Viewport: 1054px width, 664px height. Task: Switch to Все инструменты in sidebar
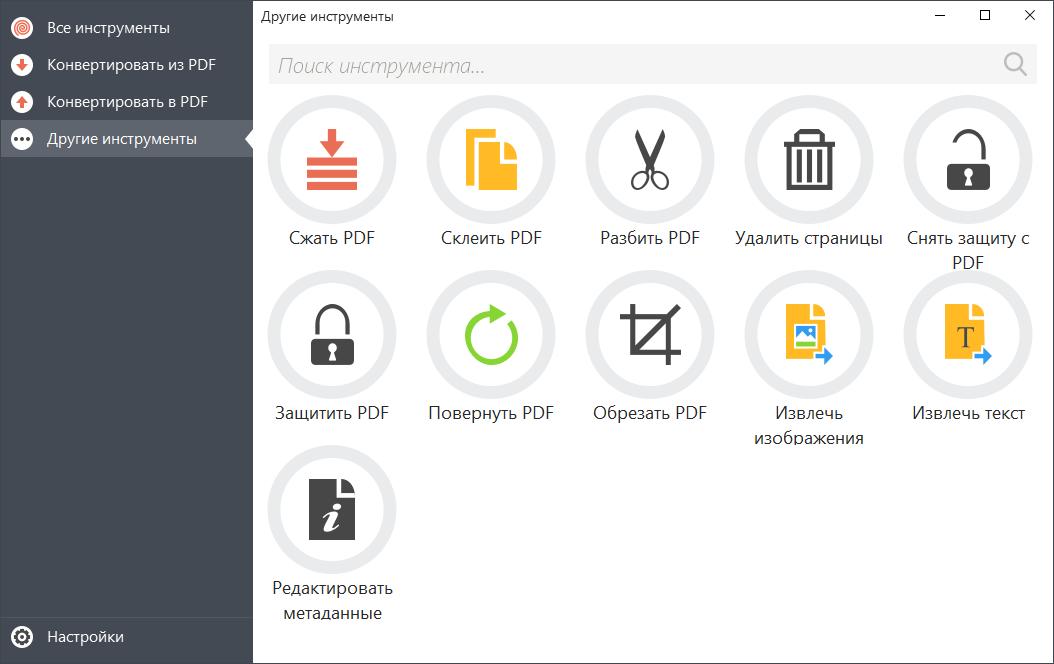(108, 28)
